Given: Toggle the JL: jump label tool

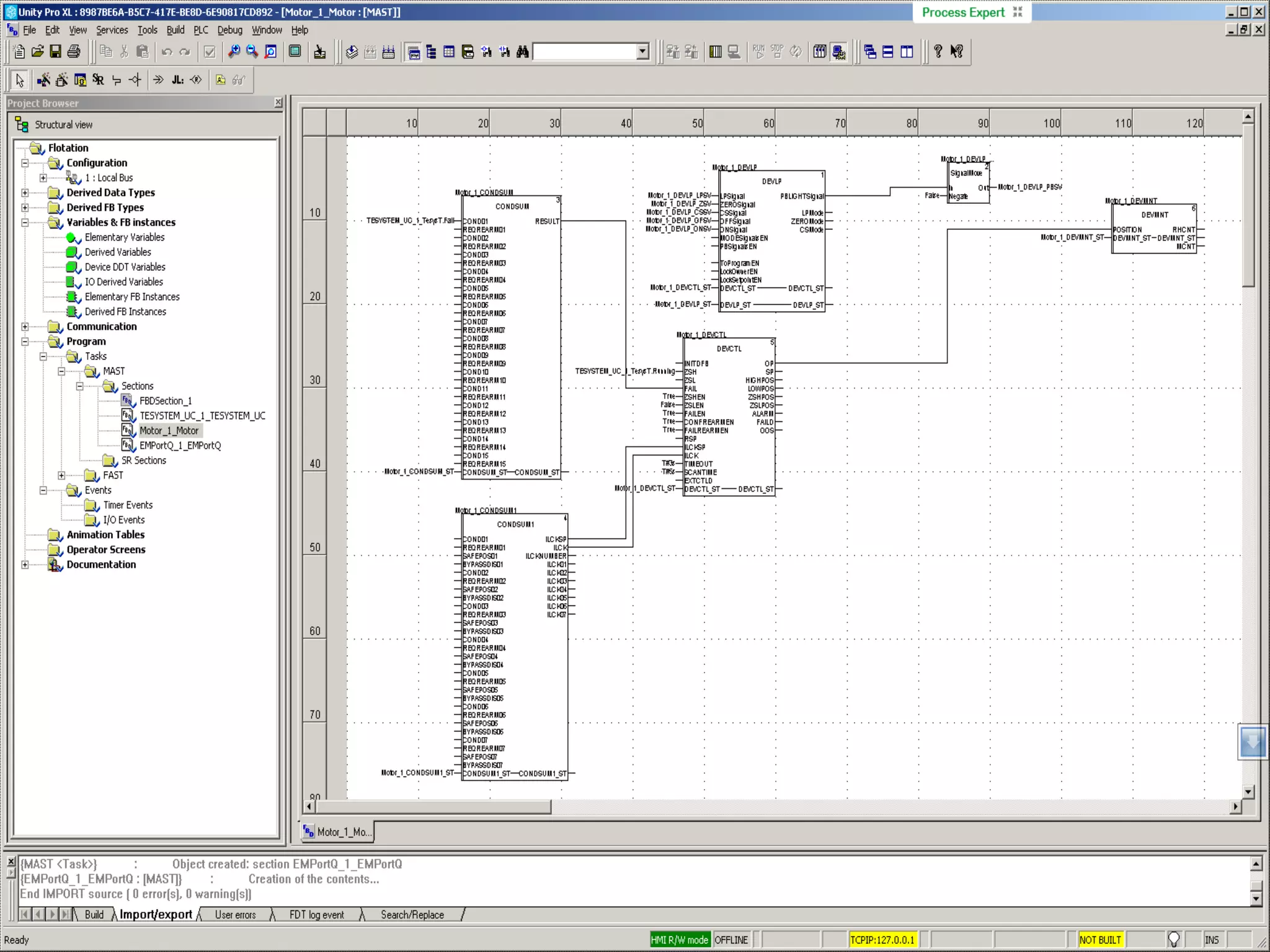Looking at the screenshot, I should (177, 80).
